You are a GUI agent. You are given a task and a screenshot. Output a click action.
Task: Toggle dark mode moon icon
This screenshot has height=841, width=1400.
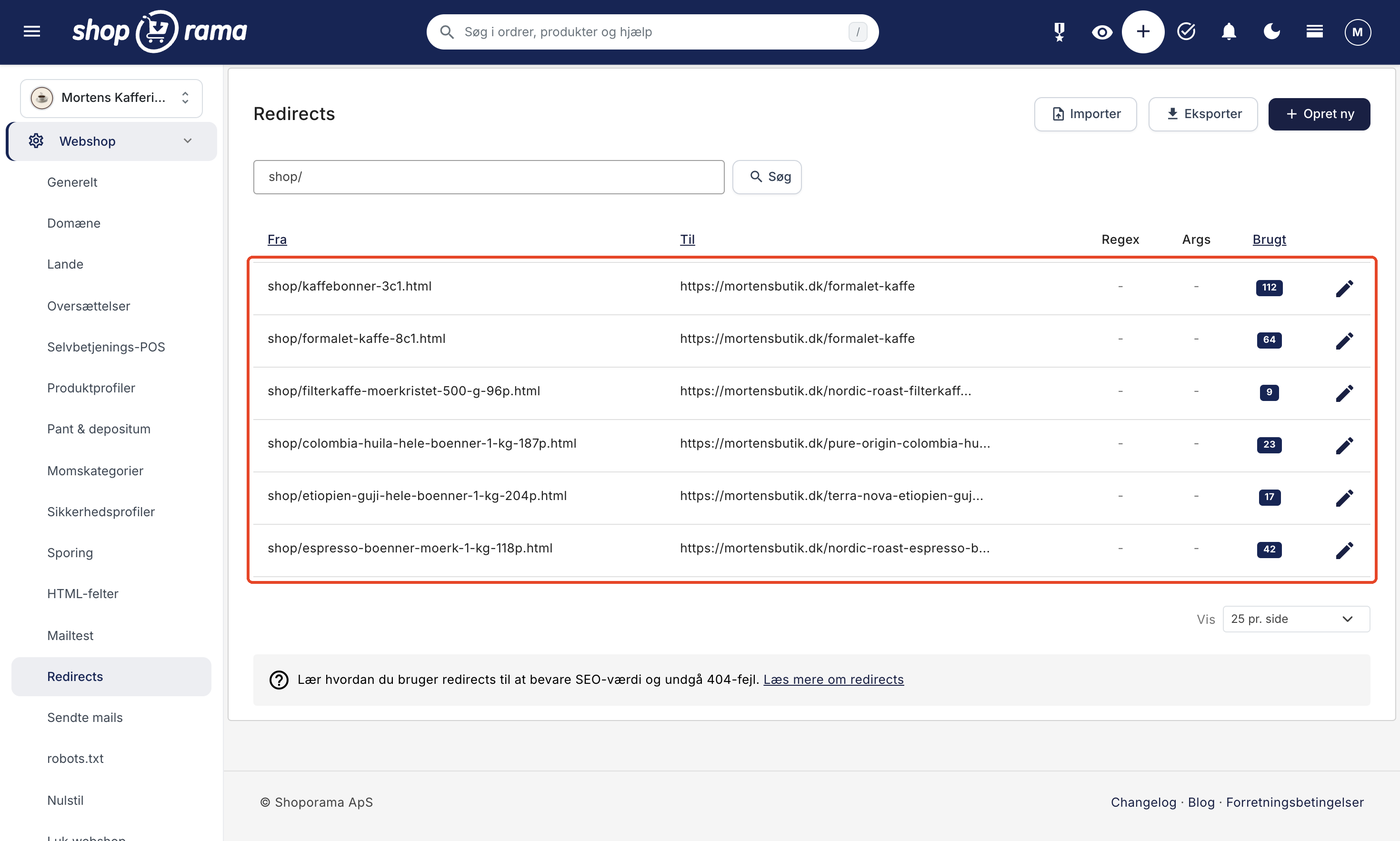[1272, 32]
